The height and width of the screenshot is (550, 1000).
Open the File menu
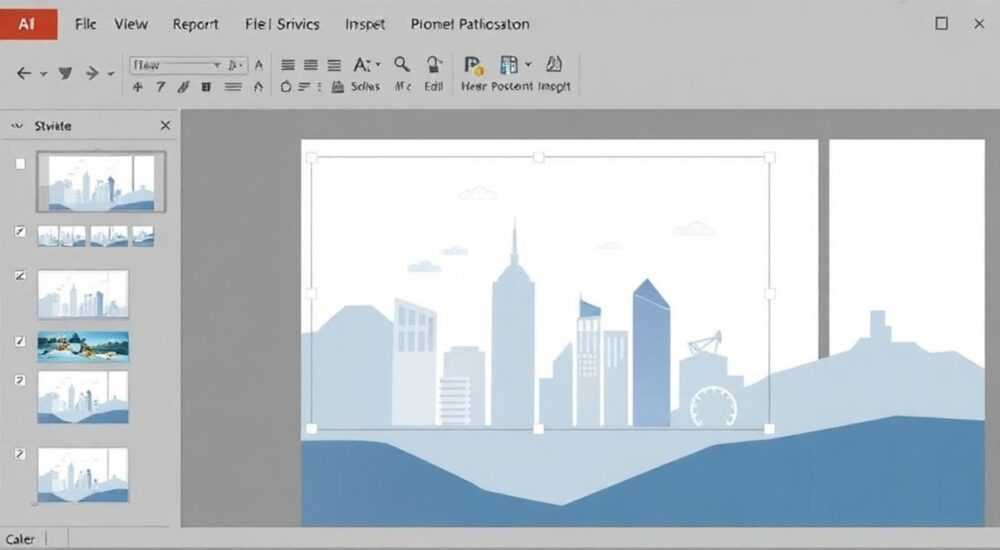[x=85, y=24]
